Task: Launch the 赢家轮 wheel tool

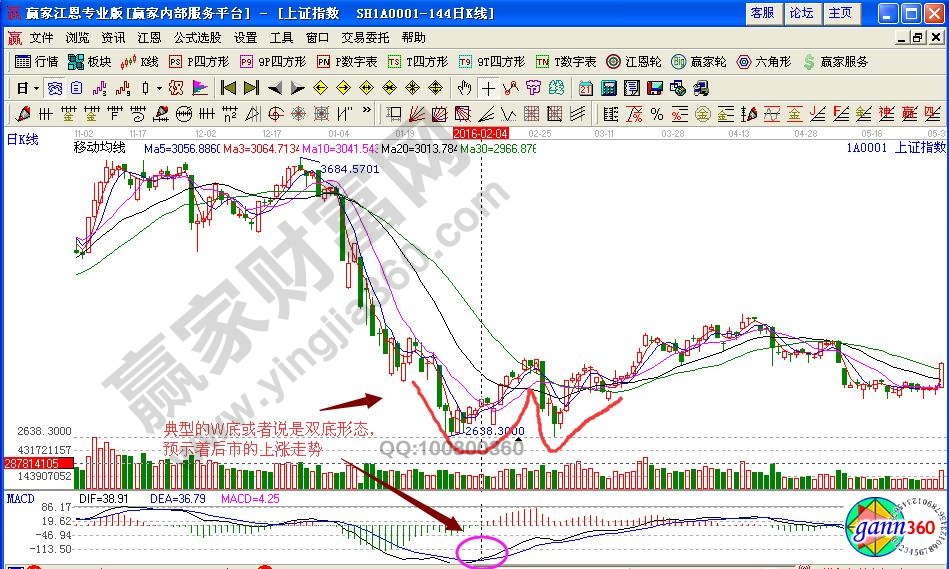Action: pos(699,62)
